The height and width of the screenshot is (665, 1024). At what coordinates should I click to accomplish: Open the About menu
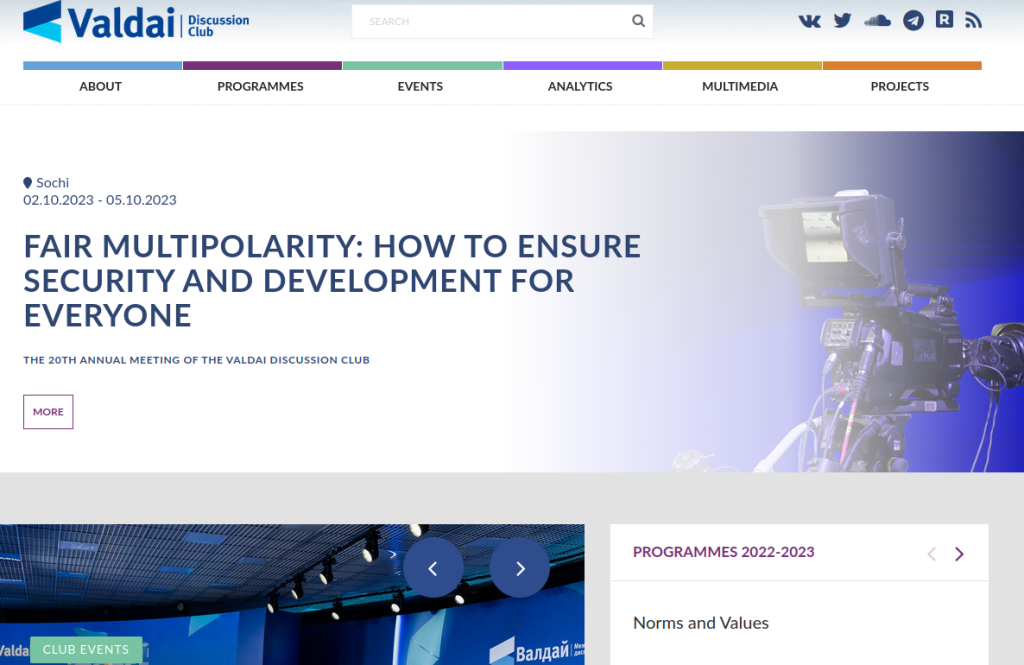(x=101, y=86)
